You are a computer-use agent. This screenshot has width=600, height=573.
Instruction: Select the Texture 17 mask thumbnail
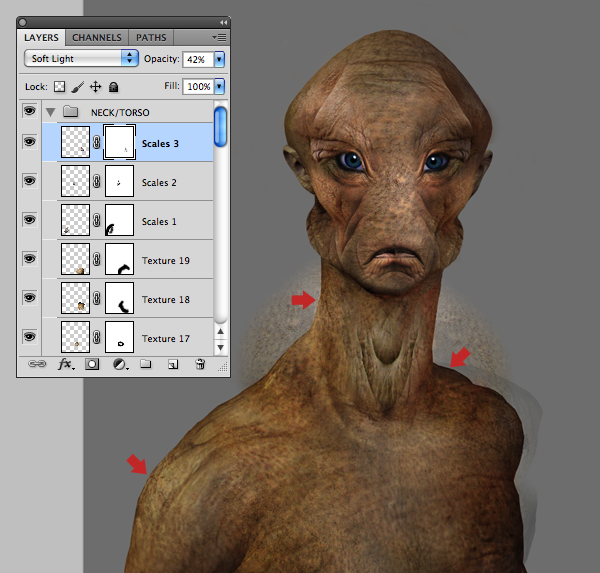click(119, 337)
